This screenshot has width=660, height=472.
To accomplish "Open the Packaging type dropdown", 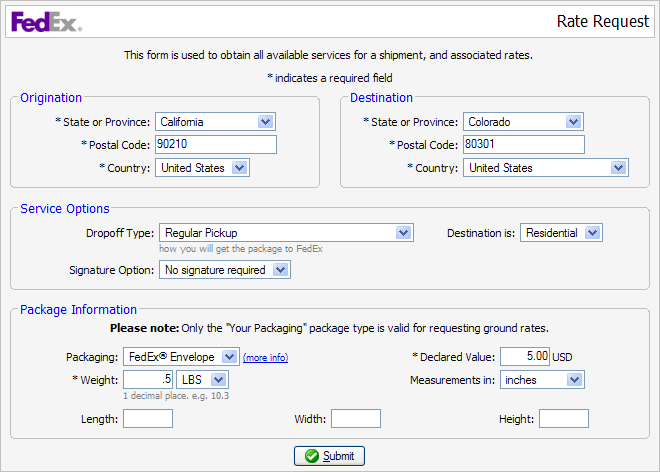I will [181, 357].
